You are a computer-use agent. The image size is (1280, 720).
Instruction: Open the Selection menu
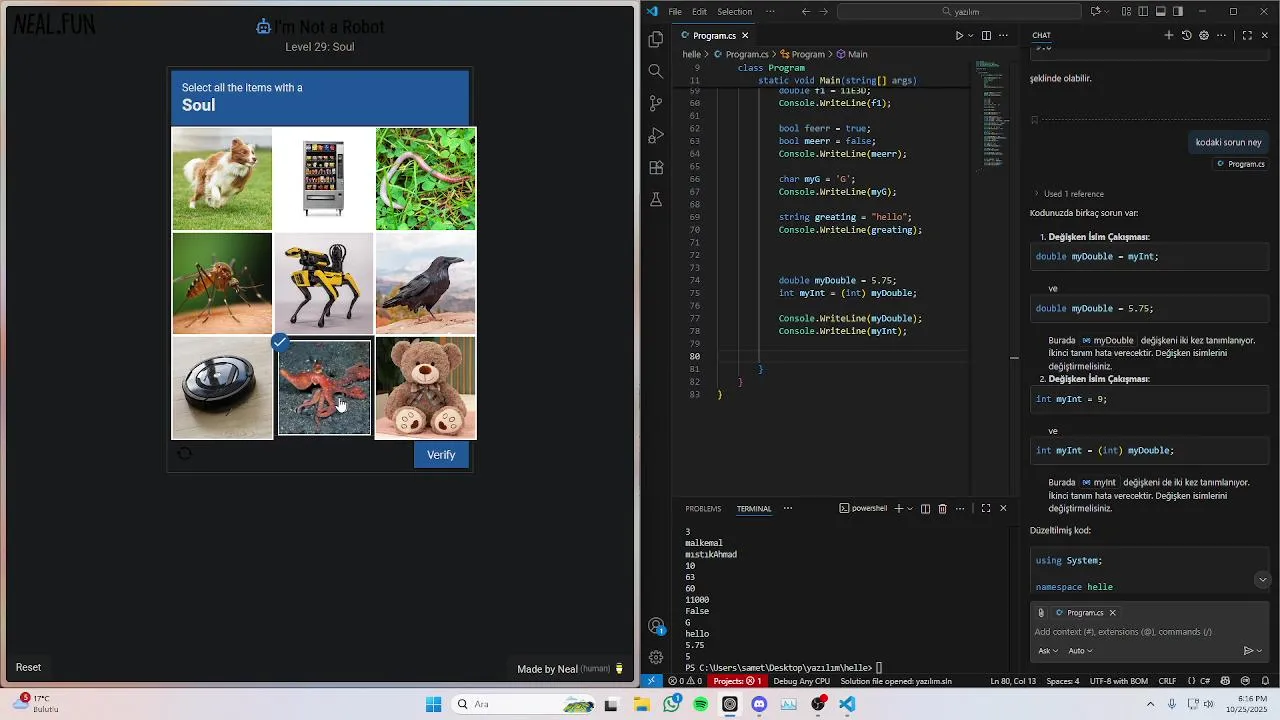(x=734, y=12)
